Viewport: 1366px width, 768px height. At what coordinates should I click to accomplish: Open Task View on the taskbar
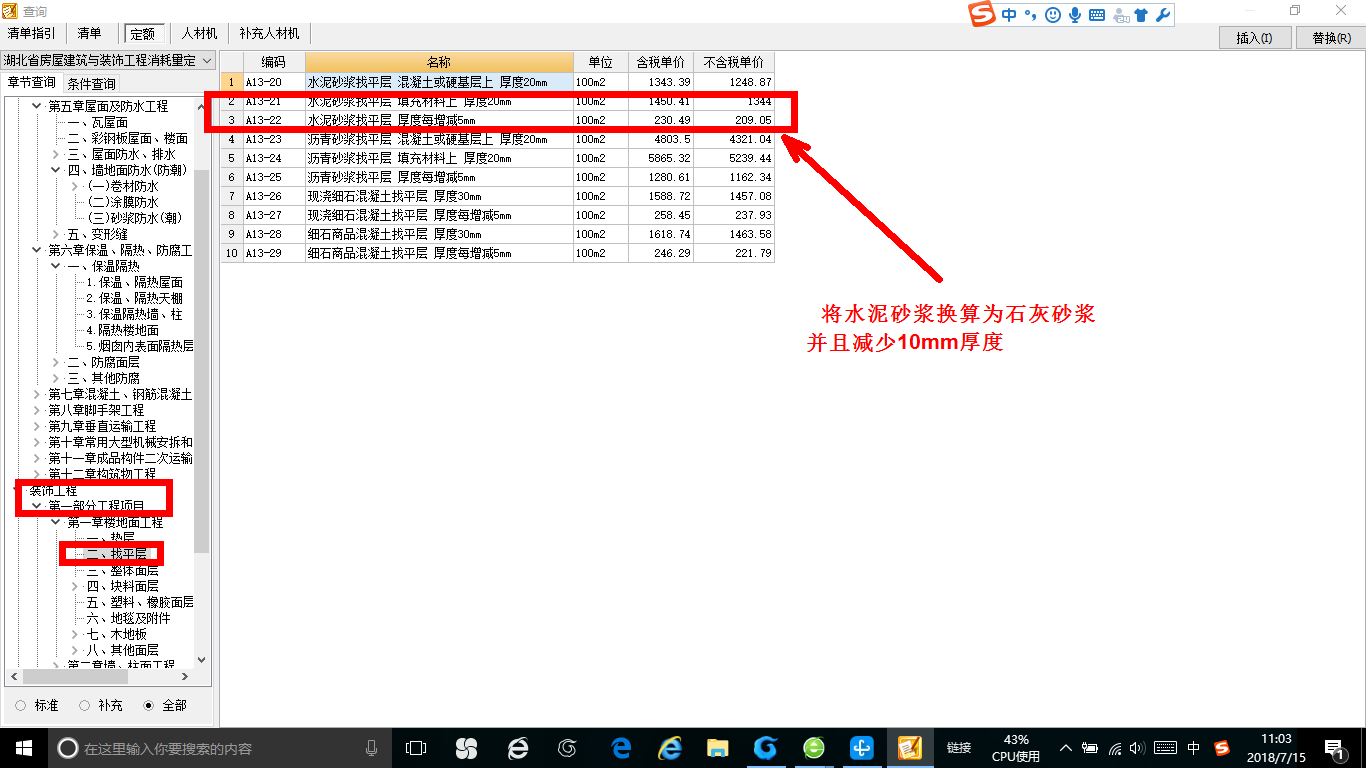pos(416,748)
